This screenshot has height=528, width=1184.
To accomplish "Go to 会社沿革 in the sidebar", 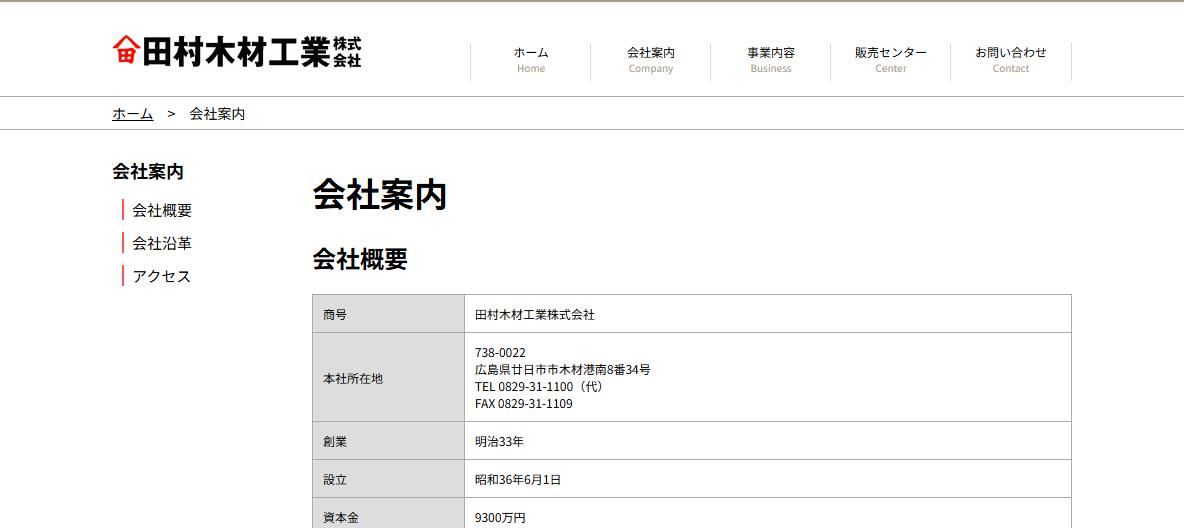I will coord(162,243).
